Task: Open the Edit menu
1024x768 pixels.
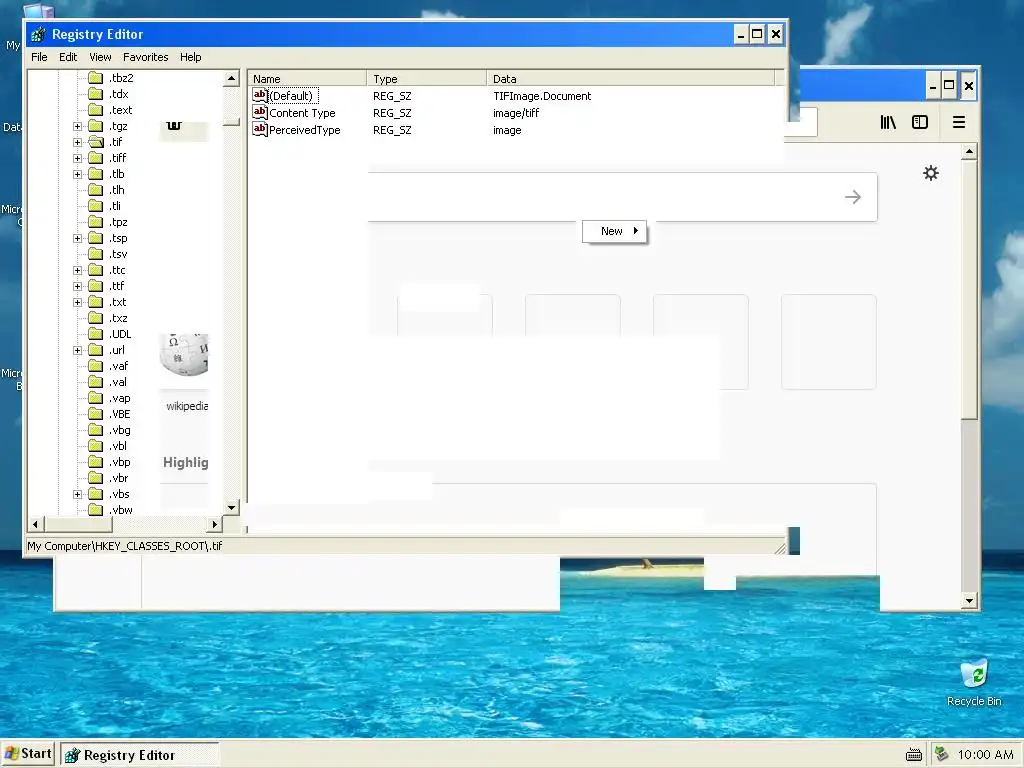Action: click(x=68, y=57)
